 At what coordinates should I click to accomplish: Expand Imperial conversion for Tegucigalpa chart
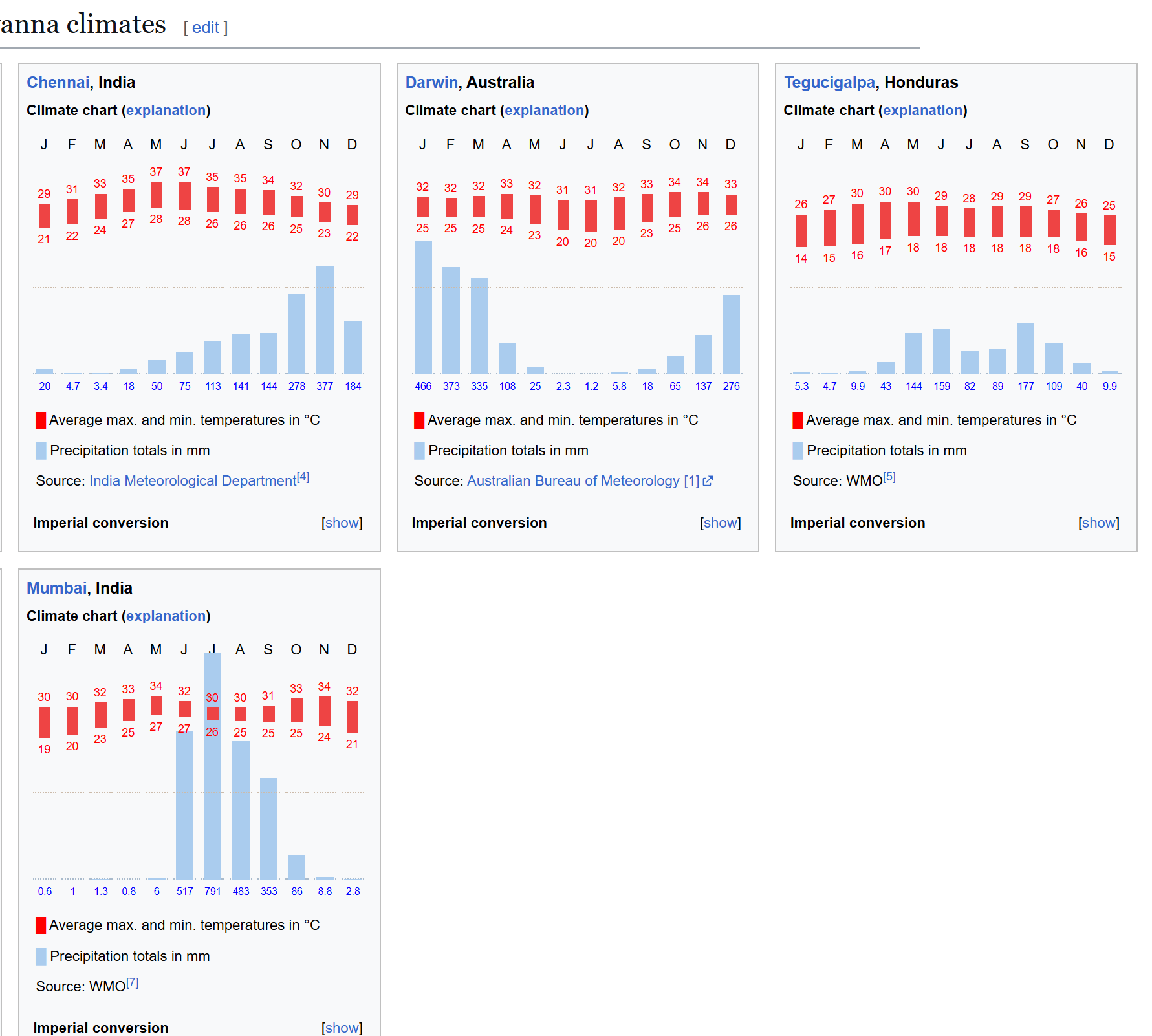tap(1098, 523)
